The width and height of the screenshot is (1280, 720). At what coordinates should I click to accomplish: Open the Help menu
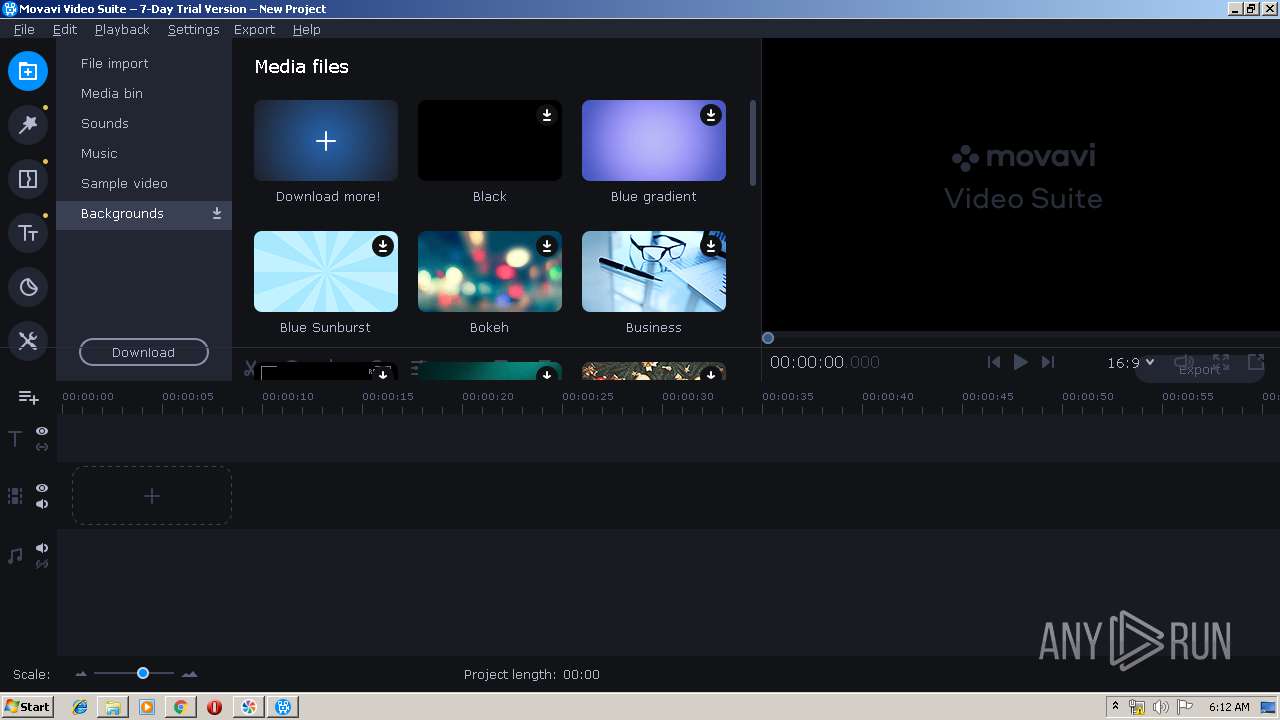[x=306, y=29]
